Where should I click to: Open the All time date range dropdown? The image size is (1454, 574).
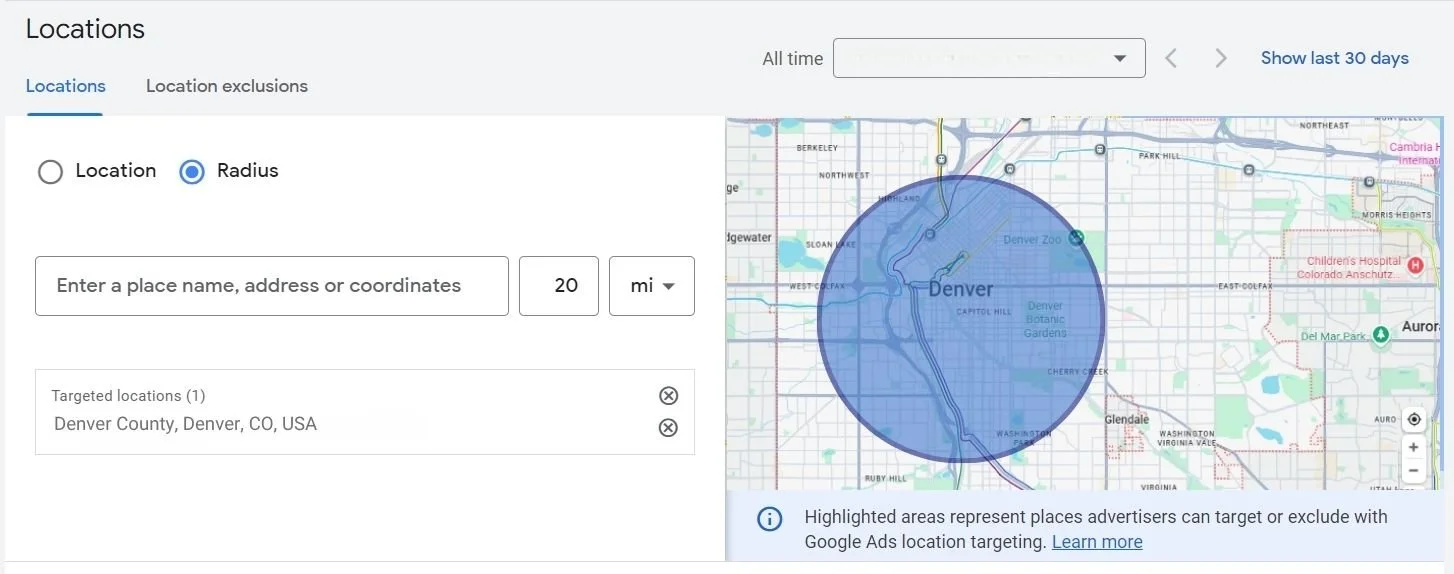click(x=989, y=58)
